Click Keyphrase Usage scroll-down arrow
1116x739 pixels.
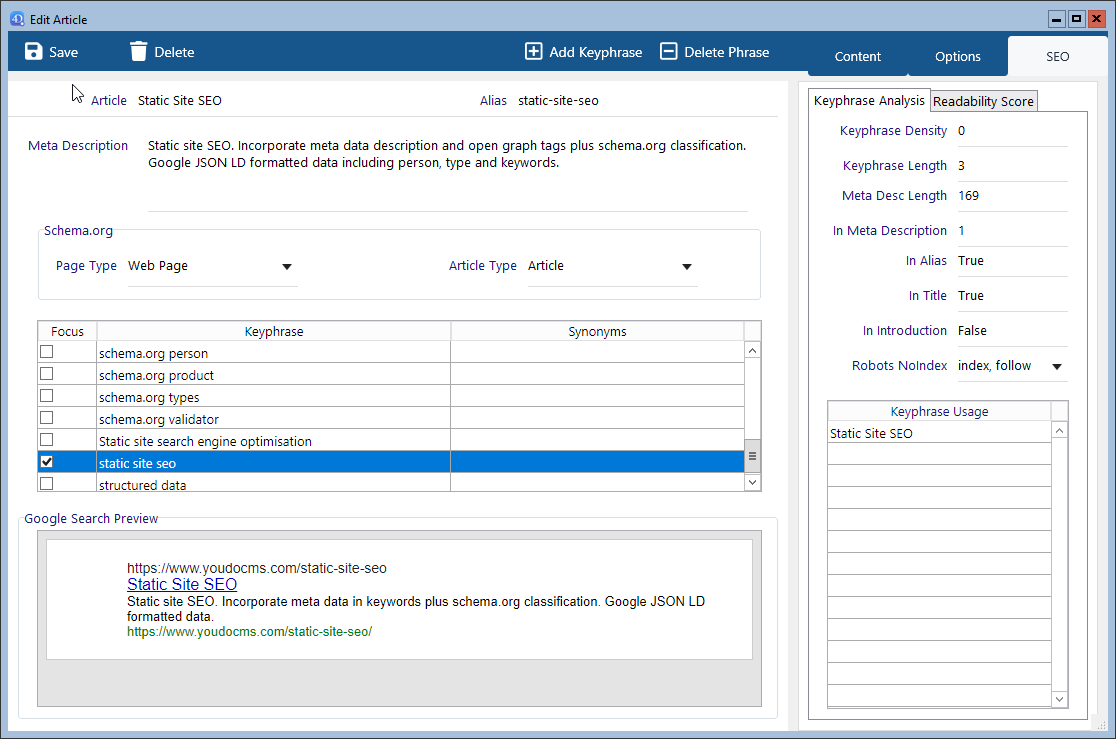(x=1060, y=699)
